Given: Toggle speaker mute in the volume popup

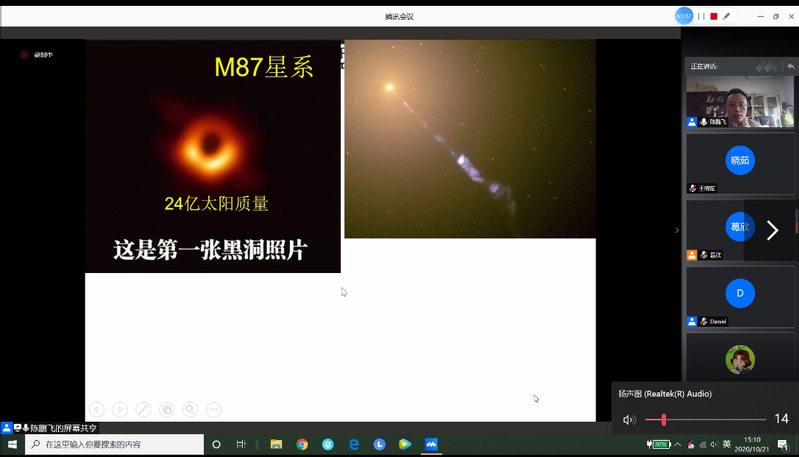Looking at the screenshot, I should tap(629, 420).
